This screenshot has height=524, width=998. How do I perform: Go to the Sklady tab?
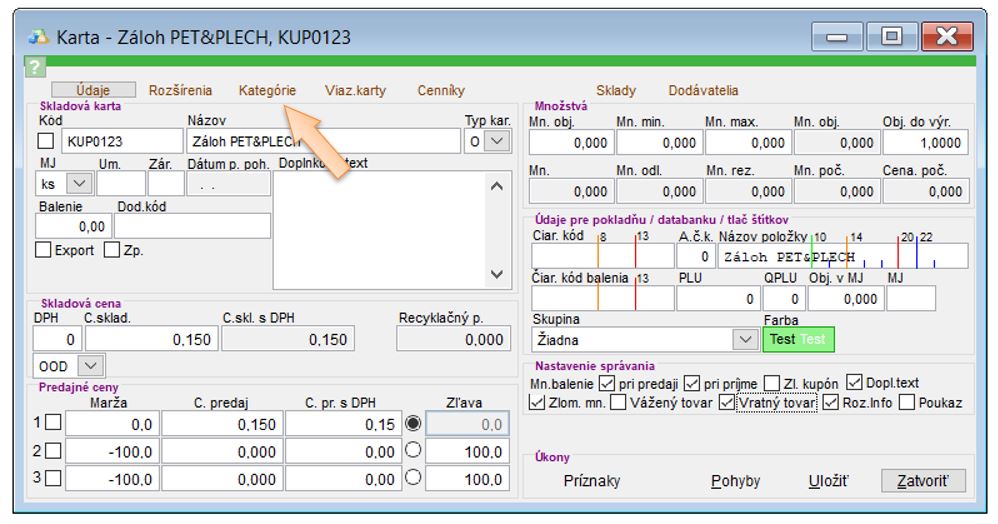coord(615,90)
